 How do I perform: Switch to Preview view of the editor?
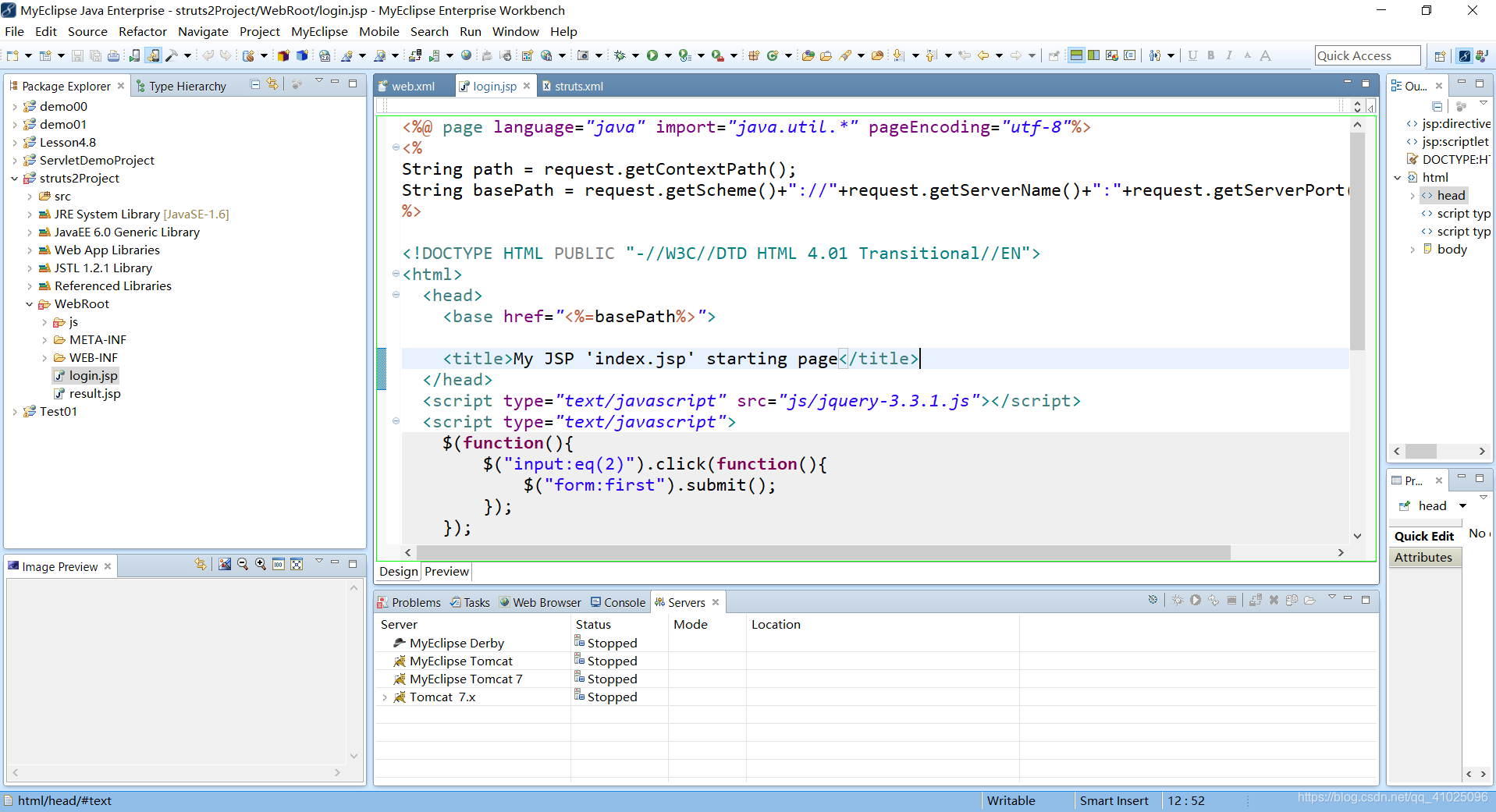pyautogui.click(x=447, y=571)
